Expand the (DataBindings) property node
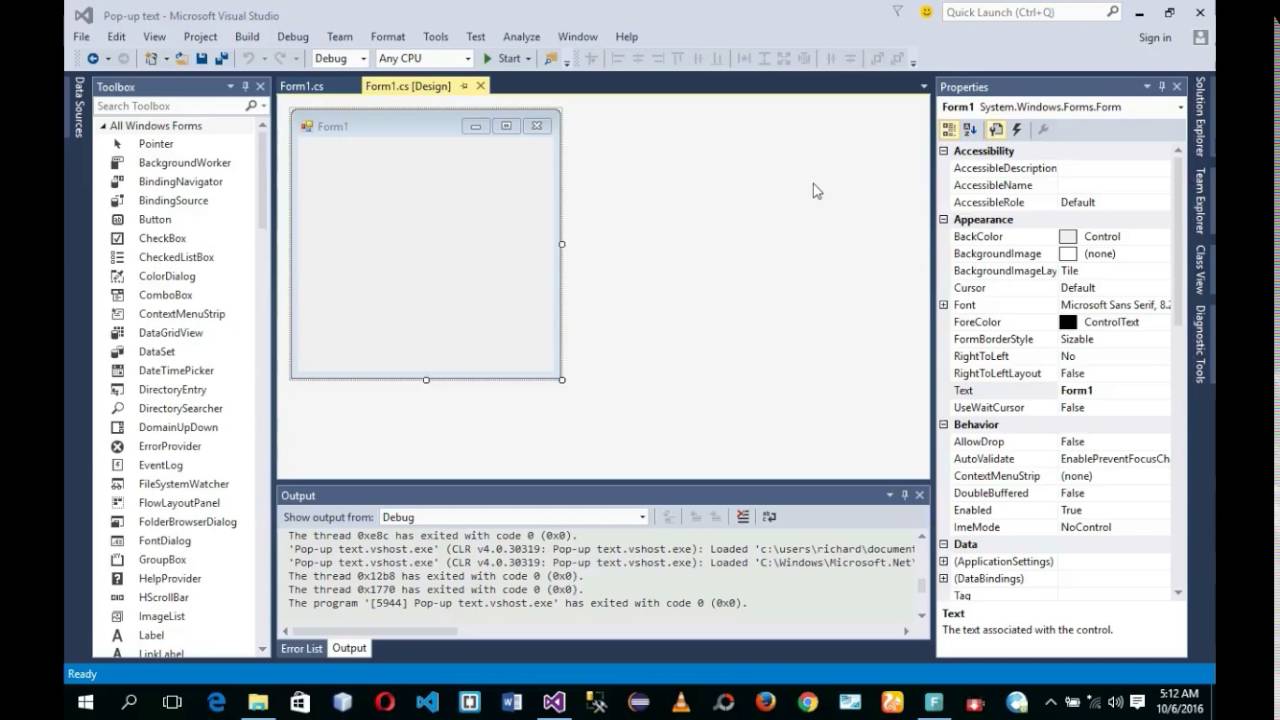Viewport: 1280px width, 720px height. coord(943,578)
